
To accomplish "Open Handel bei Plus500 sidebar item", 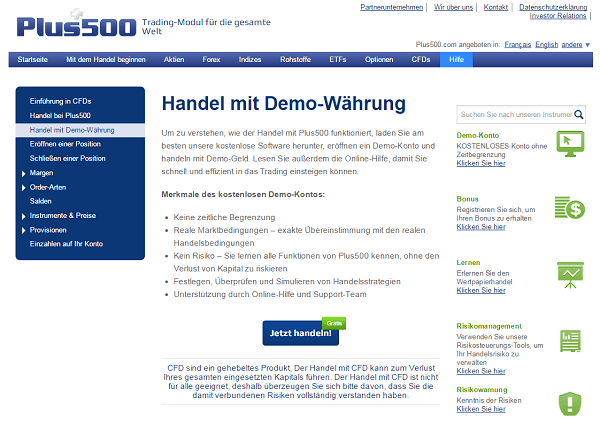I will 60,116.
